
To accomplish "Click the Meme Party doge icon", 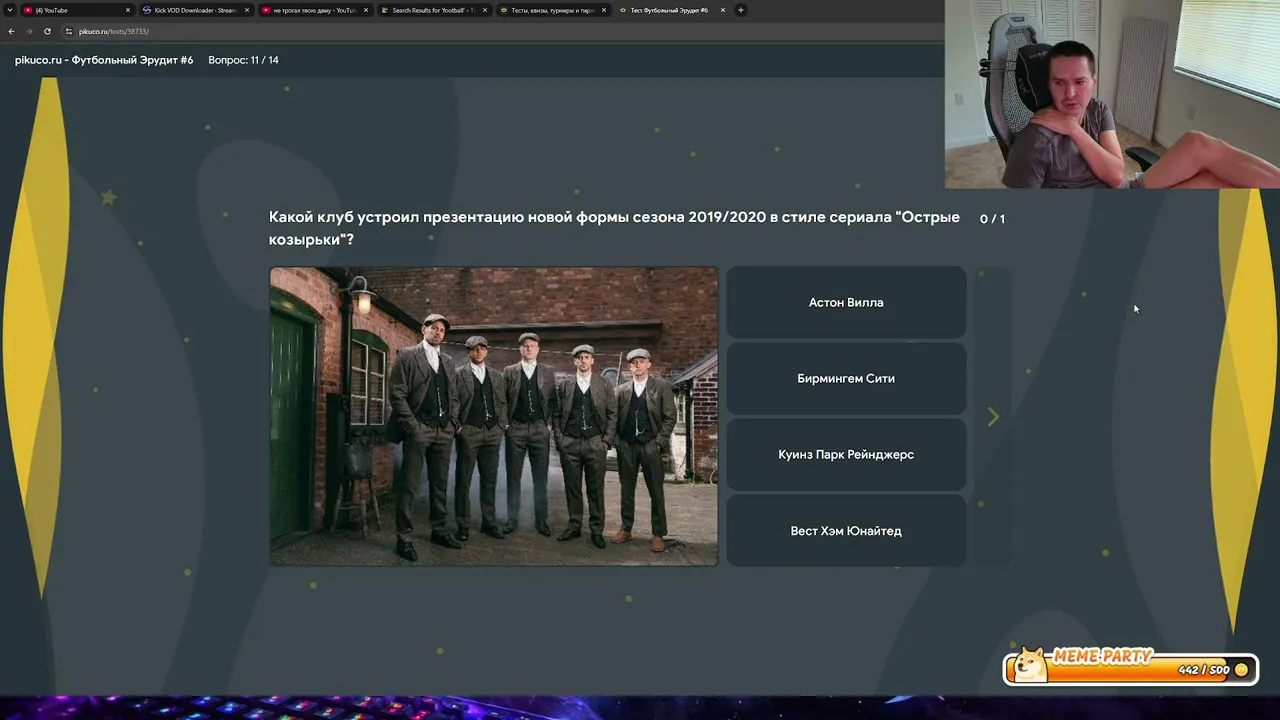I will click(x=1028, y=665).
